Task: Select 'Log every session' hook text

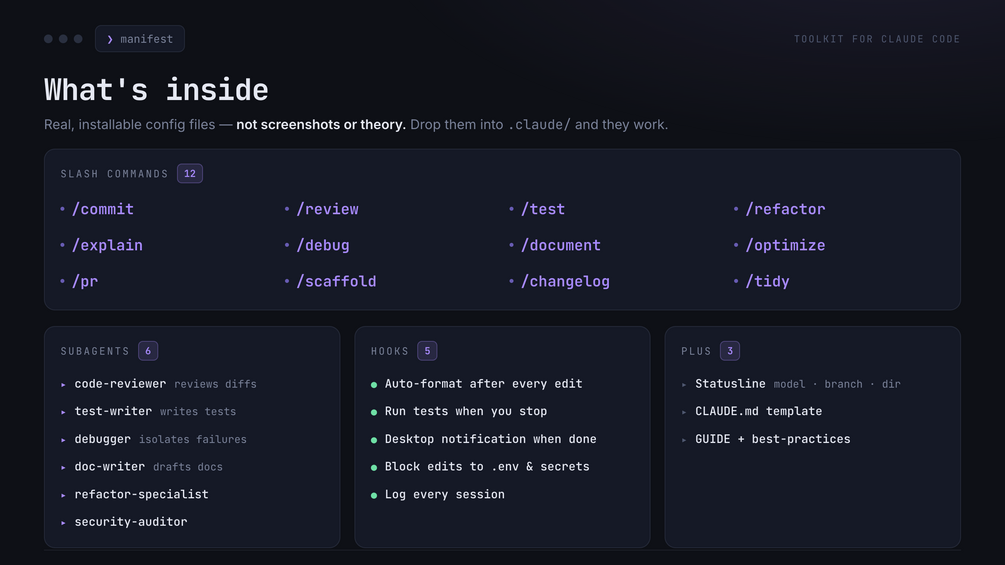Action: tap(444, 494)
